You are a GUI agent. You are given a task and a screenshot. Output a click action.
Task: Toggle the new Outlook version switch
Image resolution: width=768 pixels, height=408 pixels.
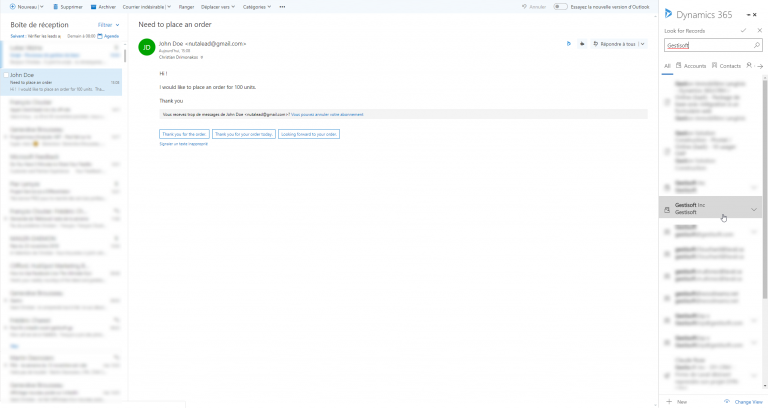pyautogui.click(x=560, y=7)
